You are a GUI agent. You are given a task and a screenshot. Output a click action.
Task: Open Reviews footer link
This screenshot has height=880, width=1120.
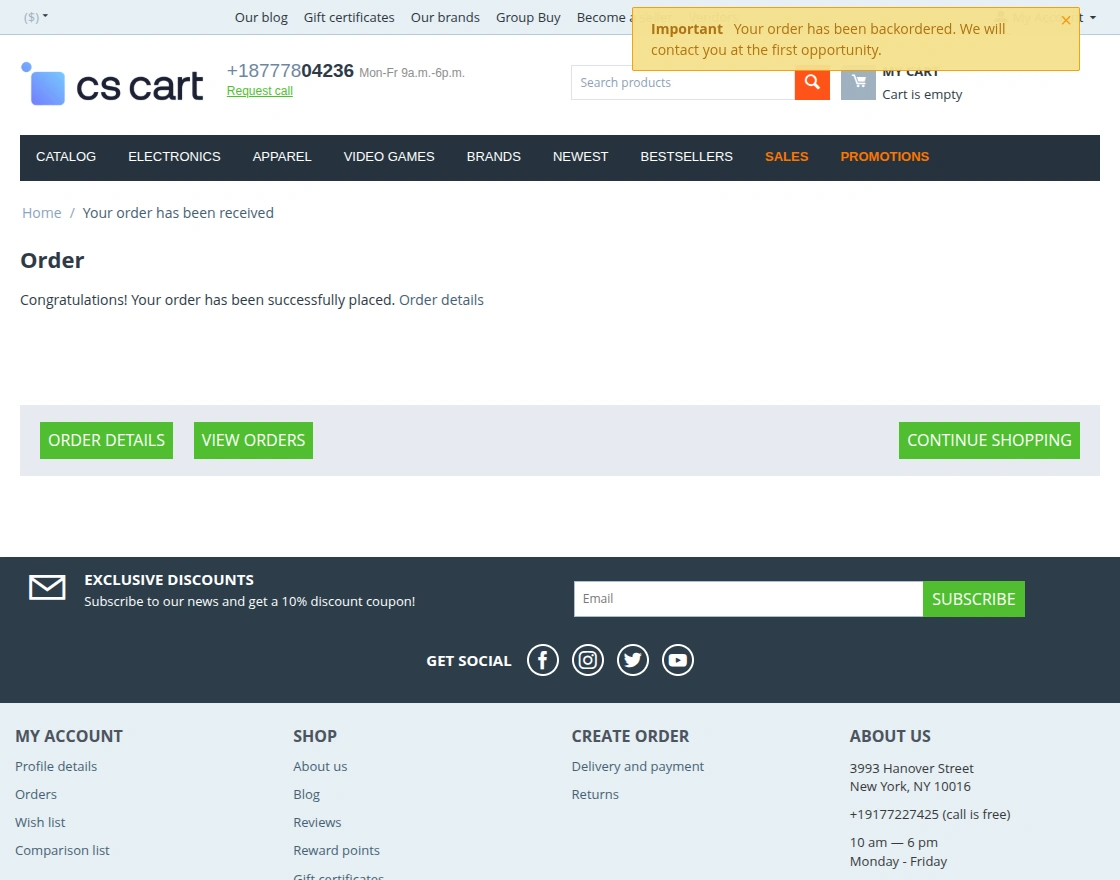(317, 822)
